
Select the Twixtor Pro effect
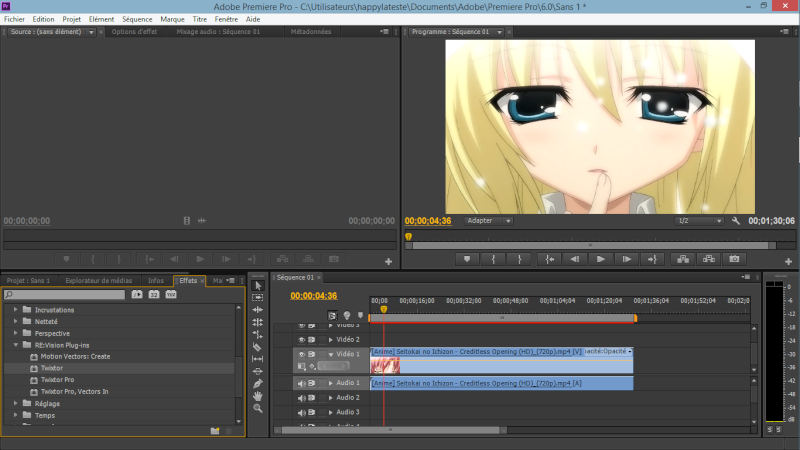pos(57,380)
